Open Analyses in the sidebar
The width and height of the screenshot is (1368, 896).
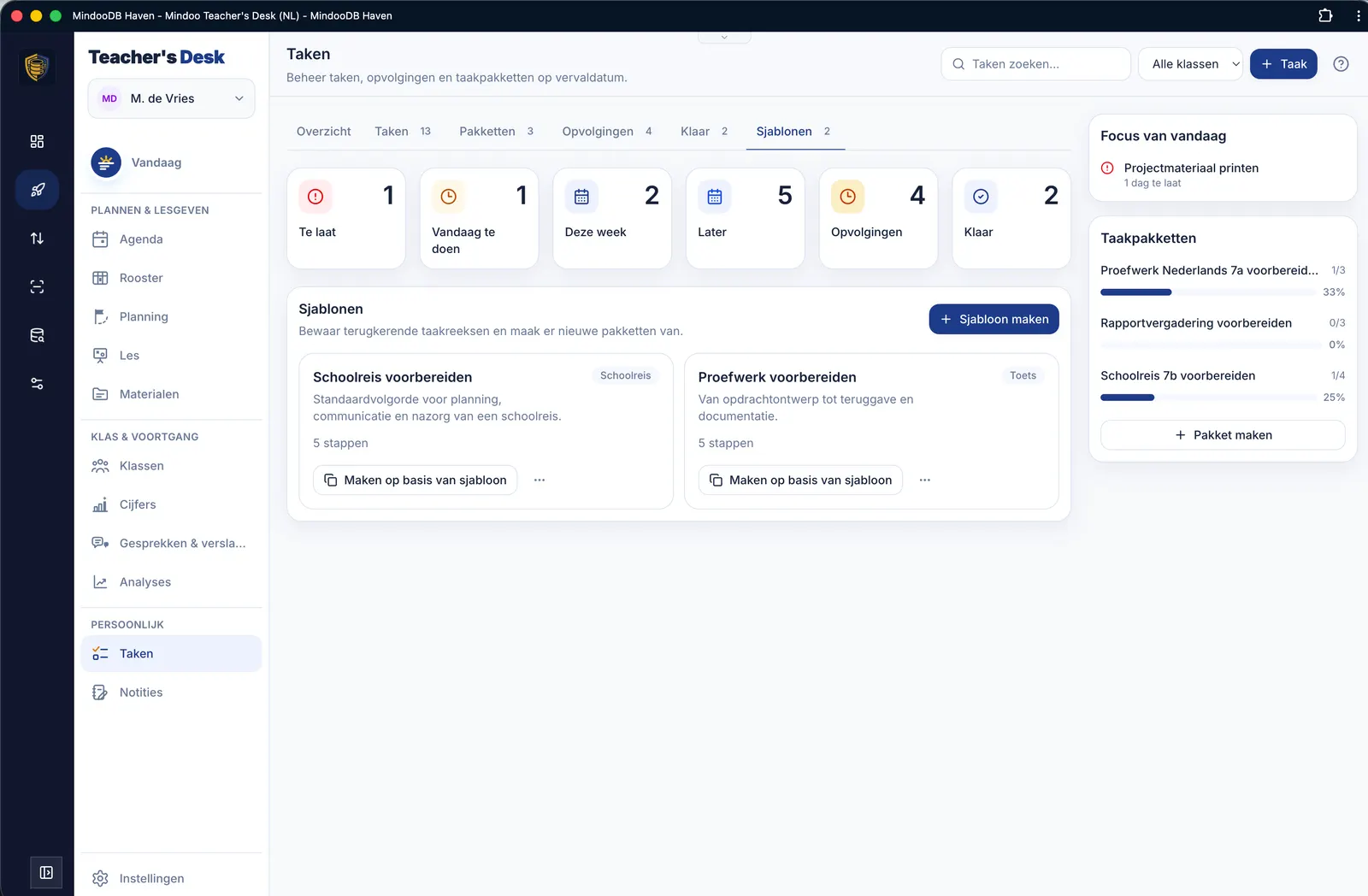(x=171, y=582)
